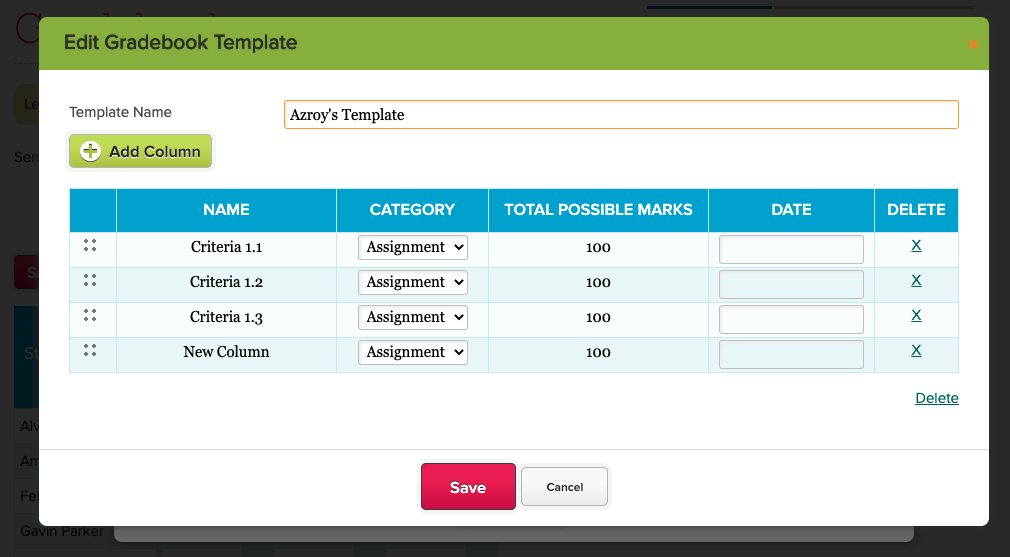Click Gavin Parker in background gradebook

[62, 532]
